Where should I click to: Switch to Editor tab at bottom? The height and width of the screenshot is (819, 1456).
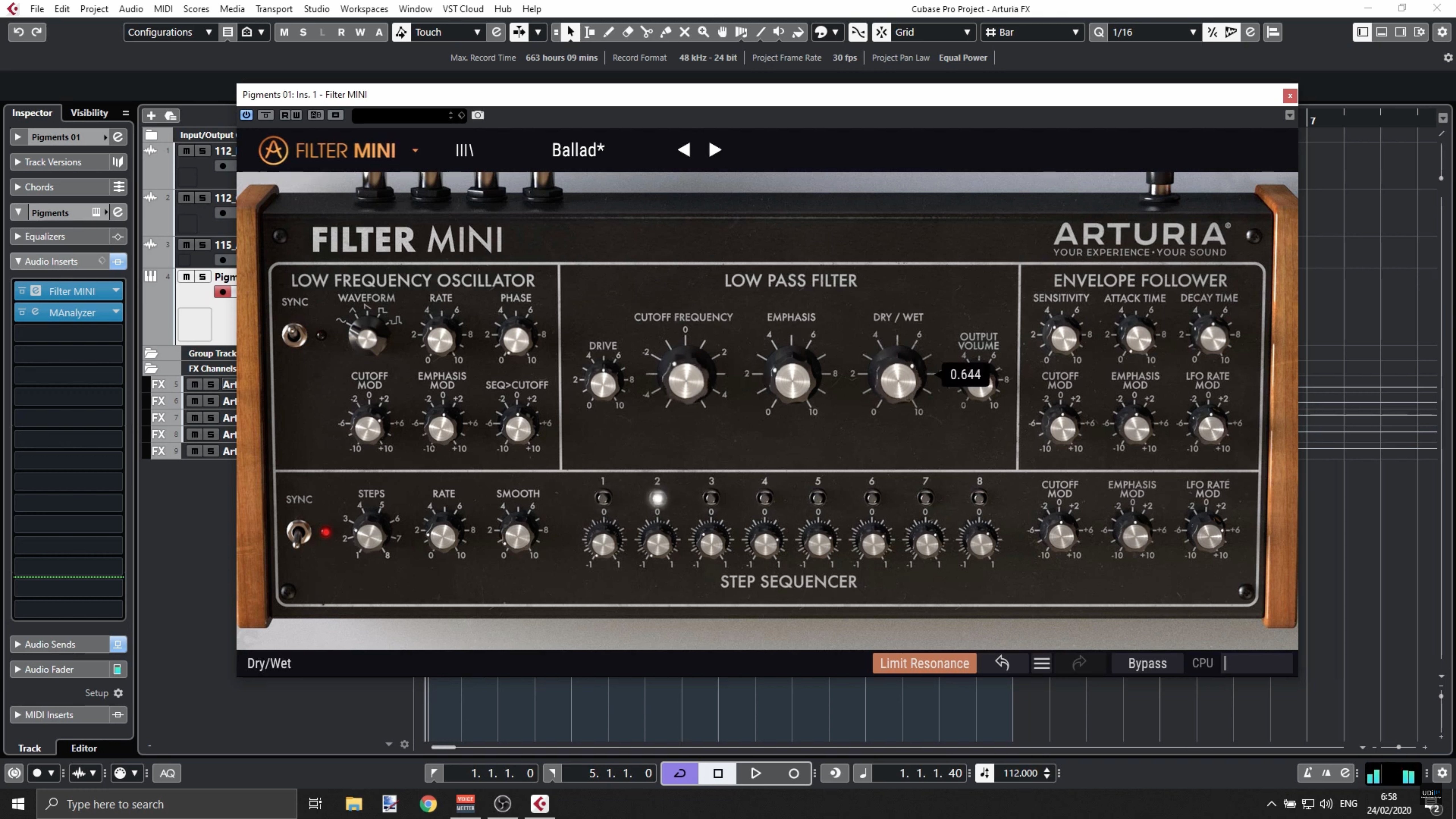coord(84,748)
